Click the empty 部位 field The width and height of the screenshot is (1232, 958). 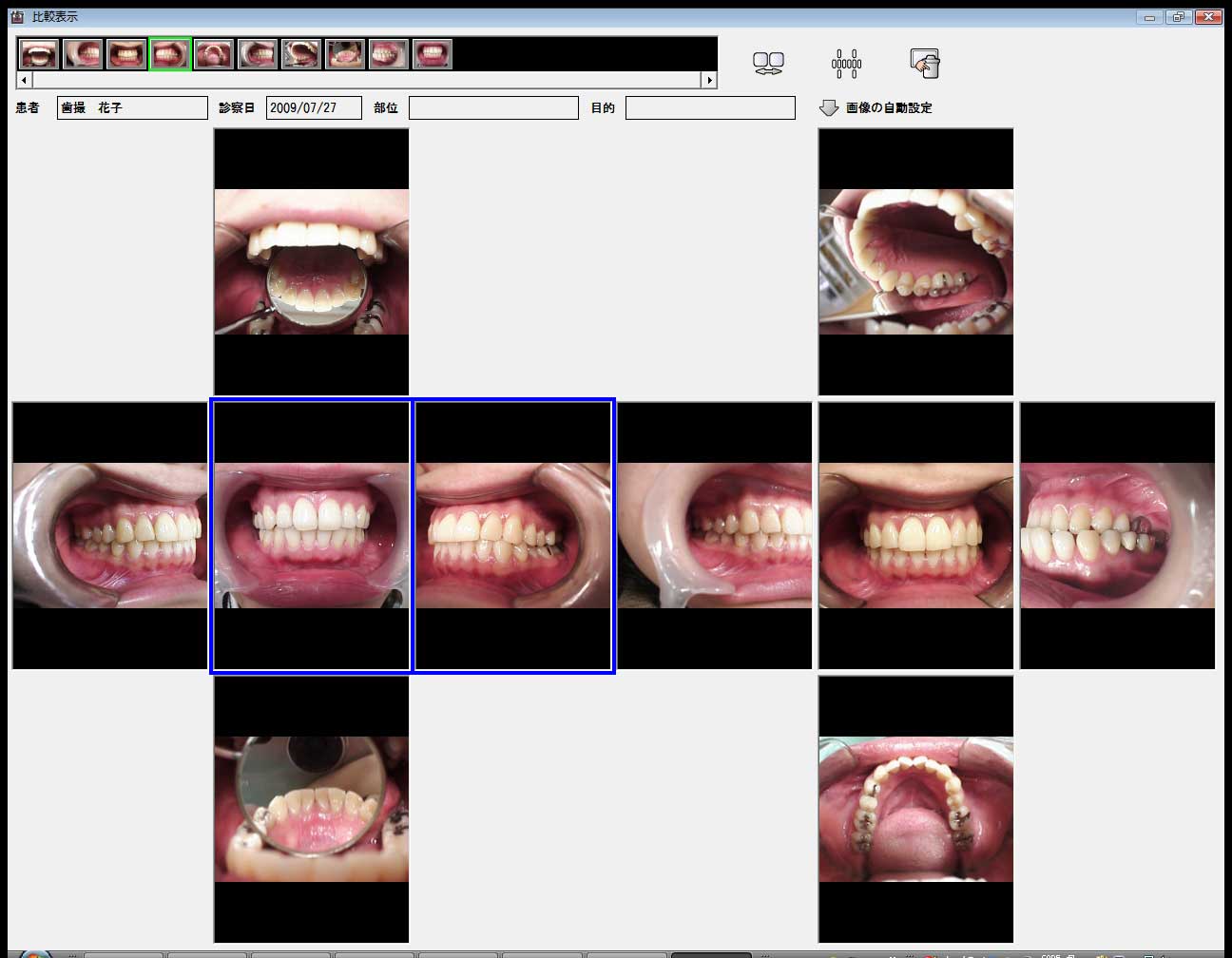(493, 108)
